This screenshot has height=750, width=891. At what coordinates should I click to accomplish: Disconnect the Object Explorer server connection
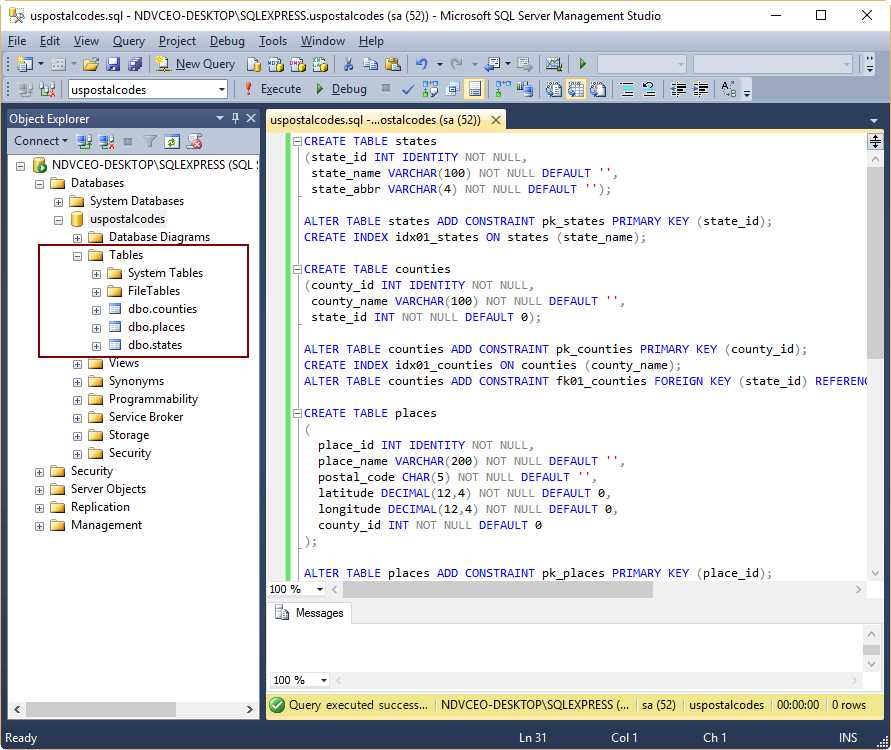click(103, 141)
